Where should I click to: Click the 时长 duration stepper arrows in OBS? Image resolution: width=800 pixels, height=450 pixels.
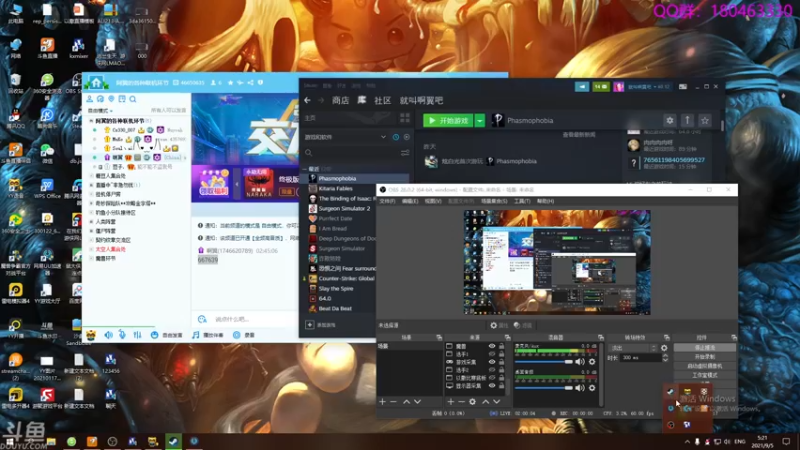665,358
